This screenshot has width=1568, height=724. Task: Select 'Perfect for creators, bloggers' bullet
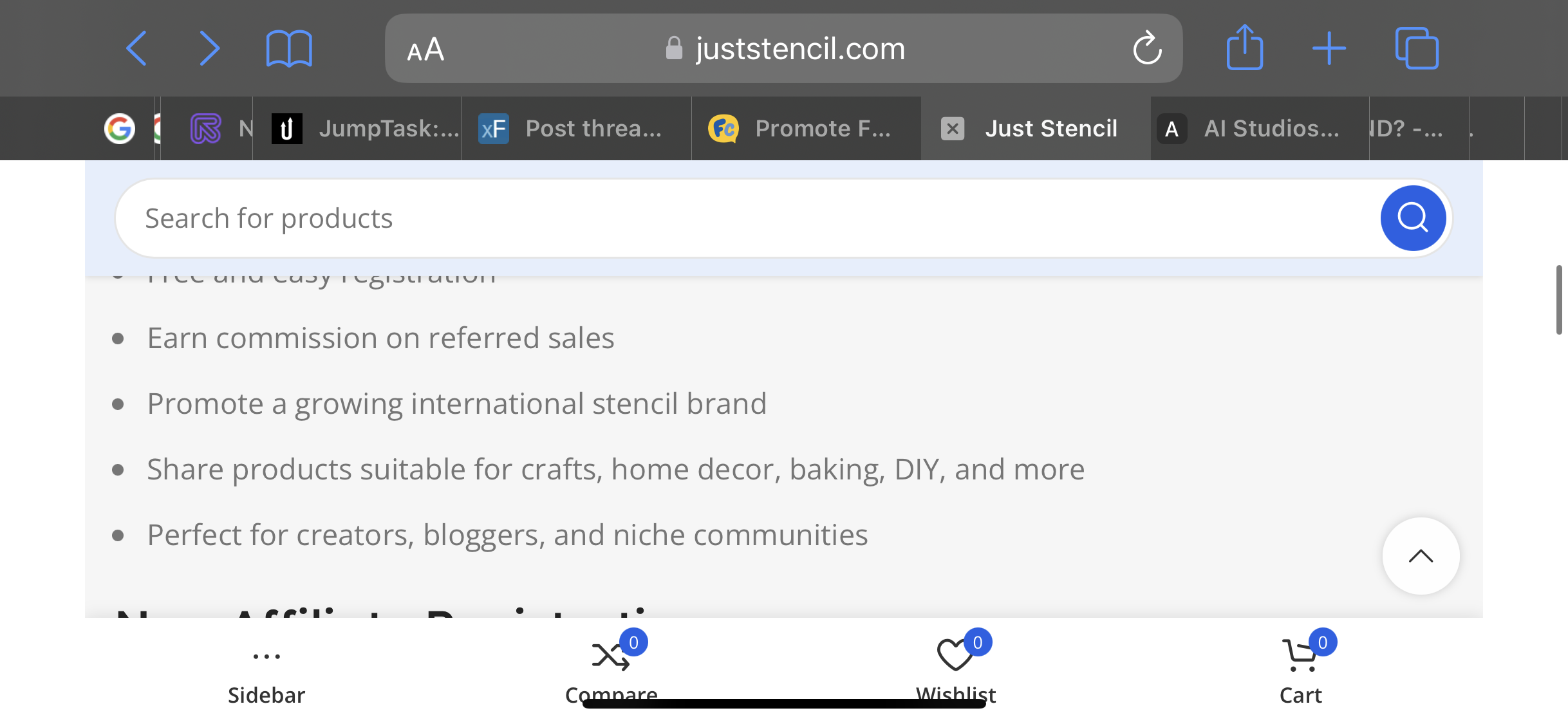pyautogui.click(x=507, y=535)
